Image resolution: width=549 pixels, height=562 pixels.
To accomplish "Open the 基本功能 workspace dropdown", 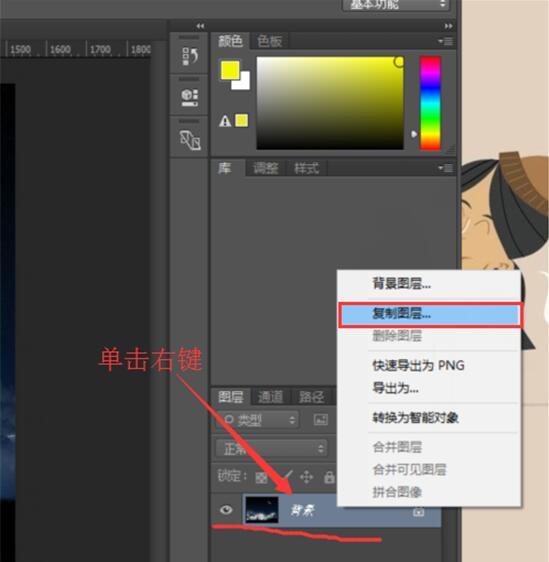I will [396, 5].
